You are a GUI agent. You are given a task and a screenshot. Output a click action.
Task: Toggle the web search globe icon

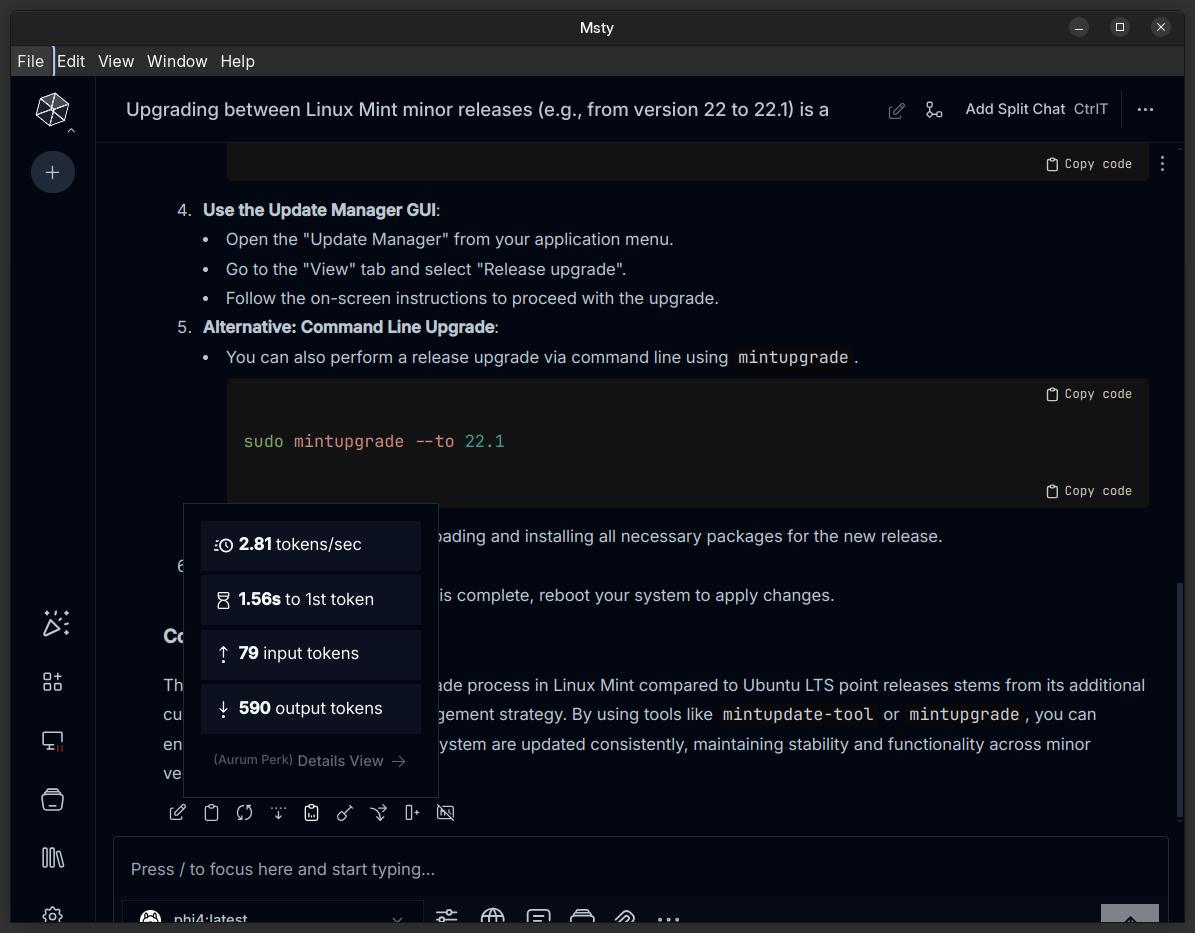tap(492, 917)
